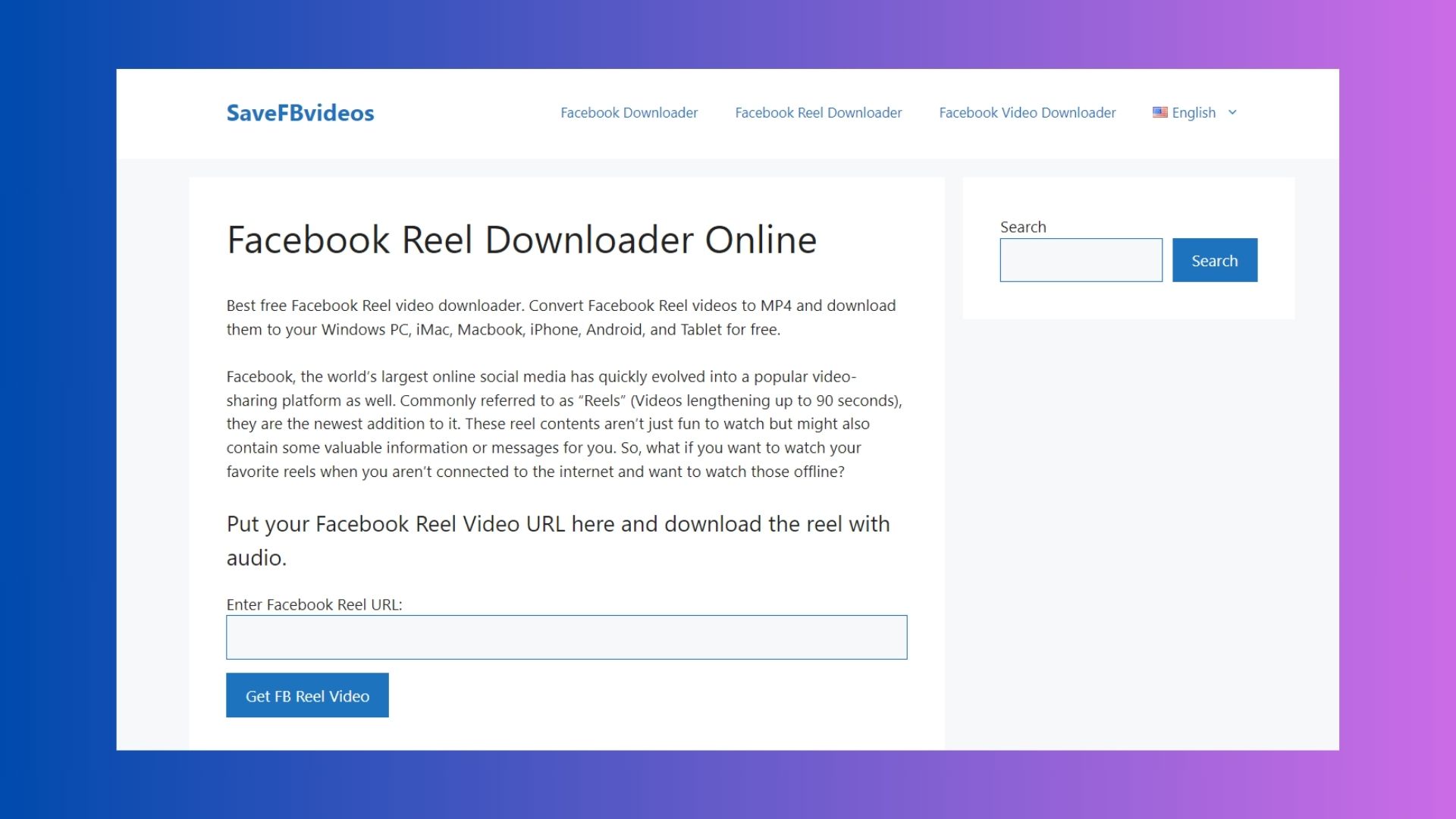Viewport: 1456px width, 819px height.
Task: Click the 'Enter Facebook Reel URL:' label
Action: click(314, 604)
